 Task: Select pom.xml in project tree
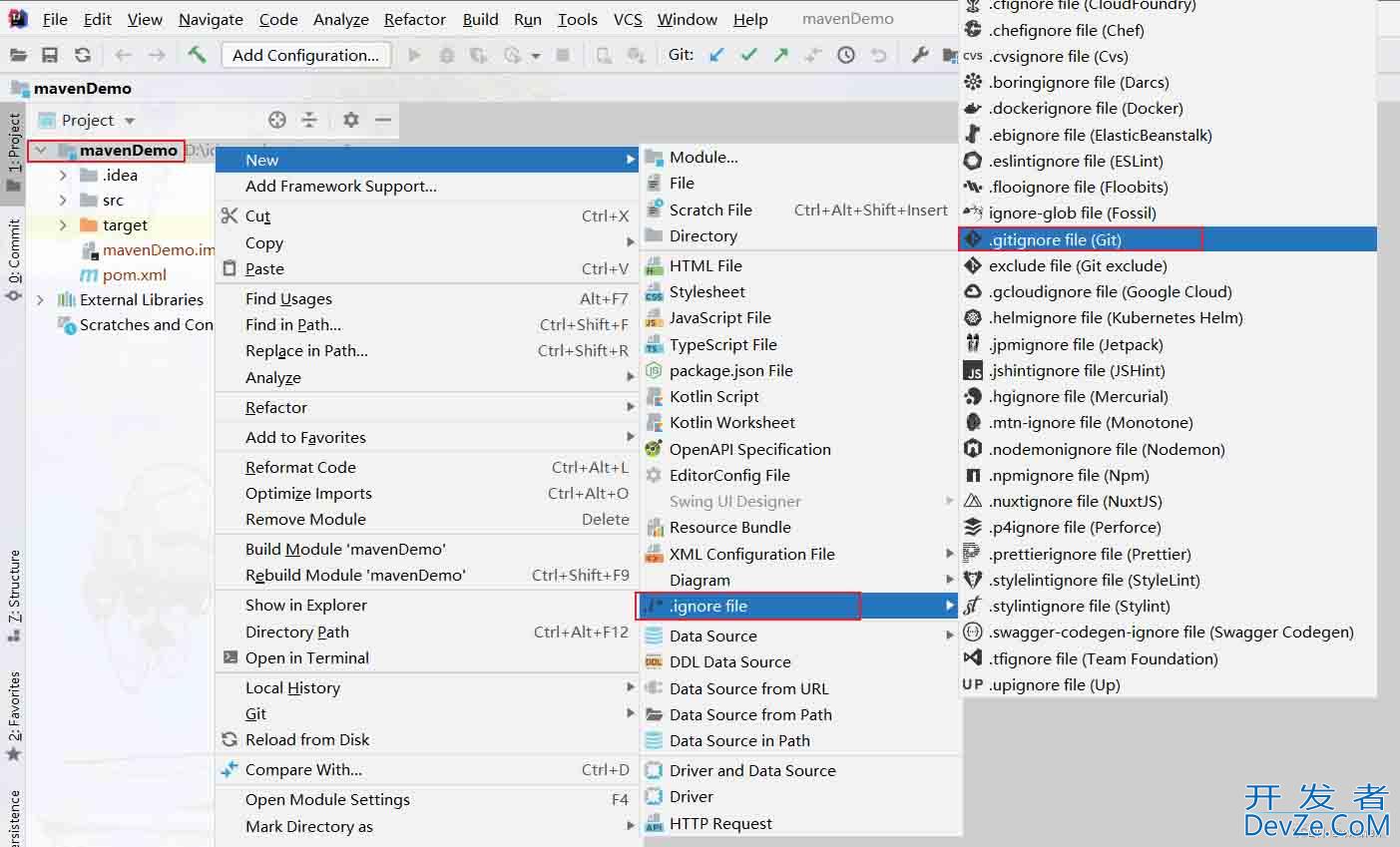click(134, 274)
